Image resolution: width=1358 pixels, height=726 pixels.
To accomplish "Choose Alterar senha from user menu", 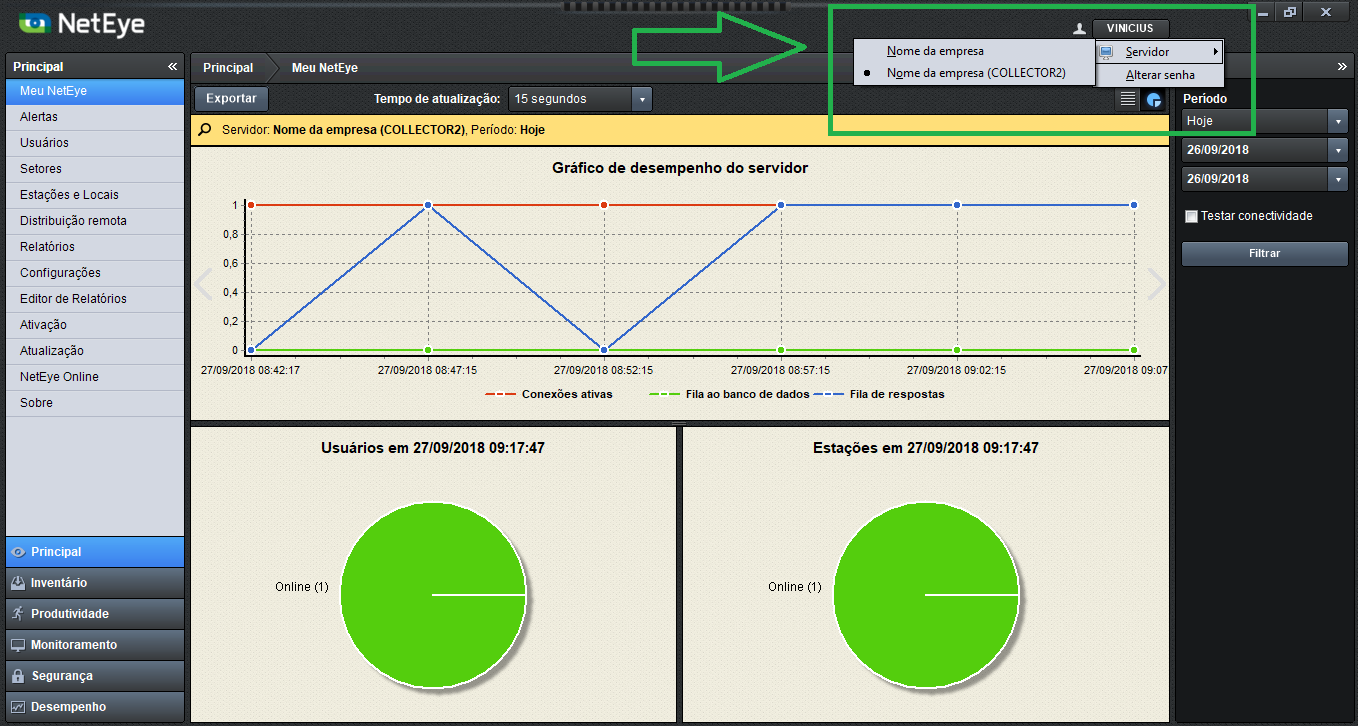I will [1160, 75].
